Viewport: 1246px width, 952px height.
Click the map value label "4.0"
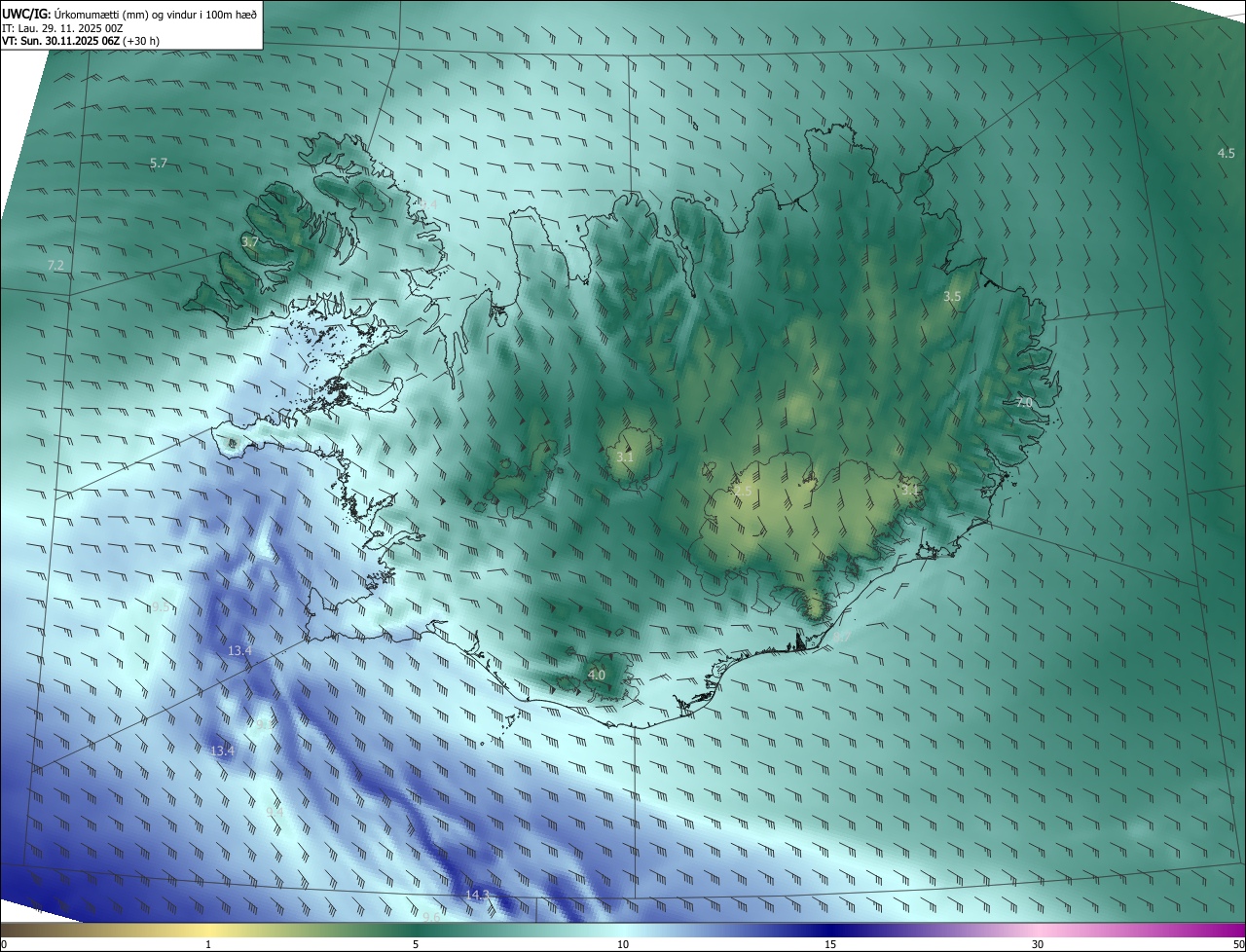point(597,676)
